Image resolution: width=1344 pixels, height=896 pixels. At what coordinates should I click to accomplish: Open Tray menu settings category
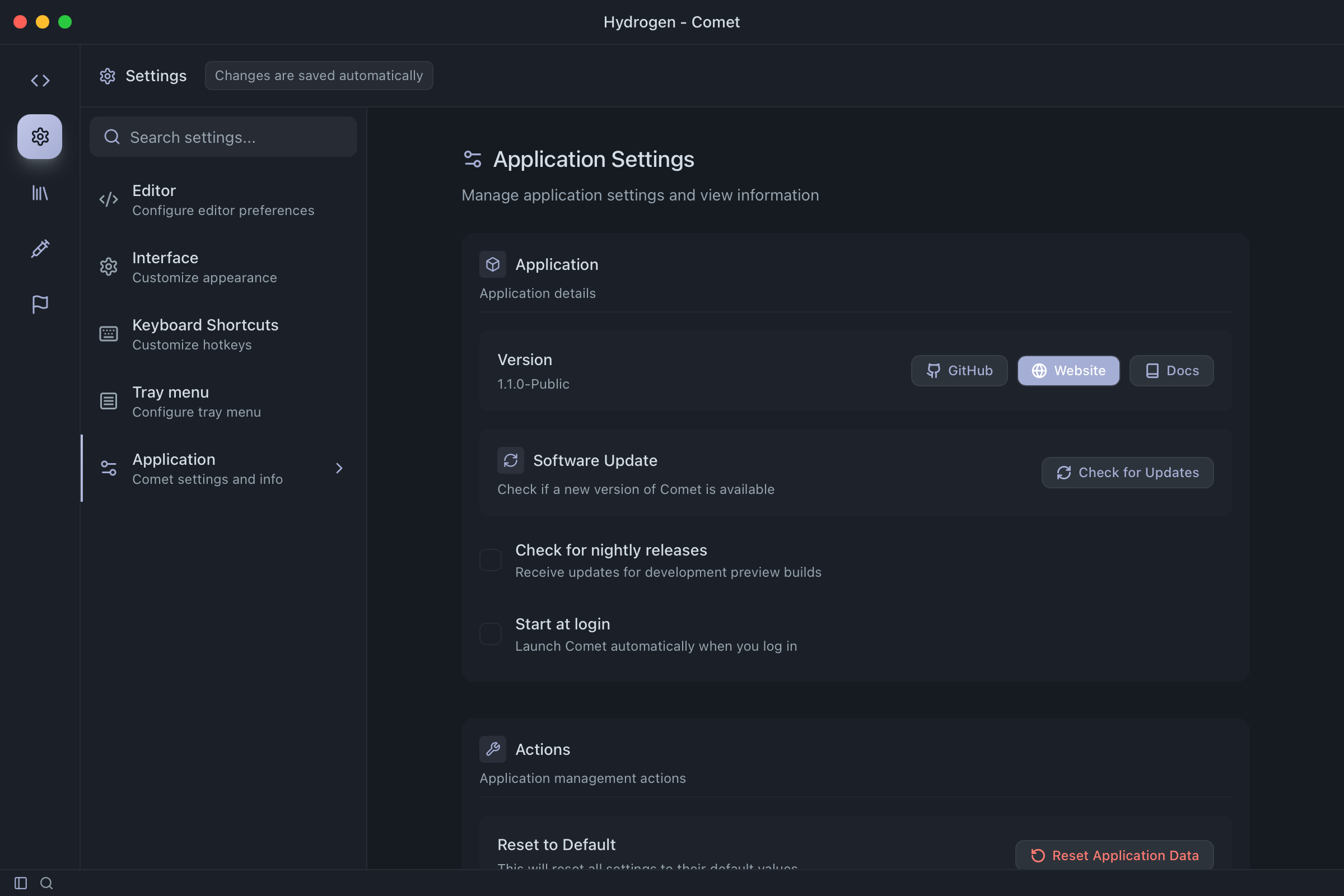click(223, 401)
